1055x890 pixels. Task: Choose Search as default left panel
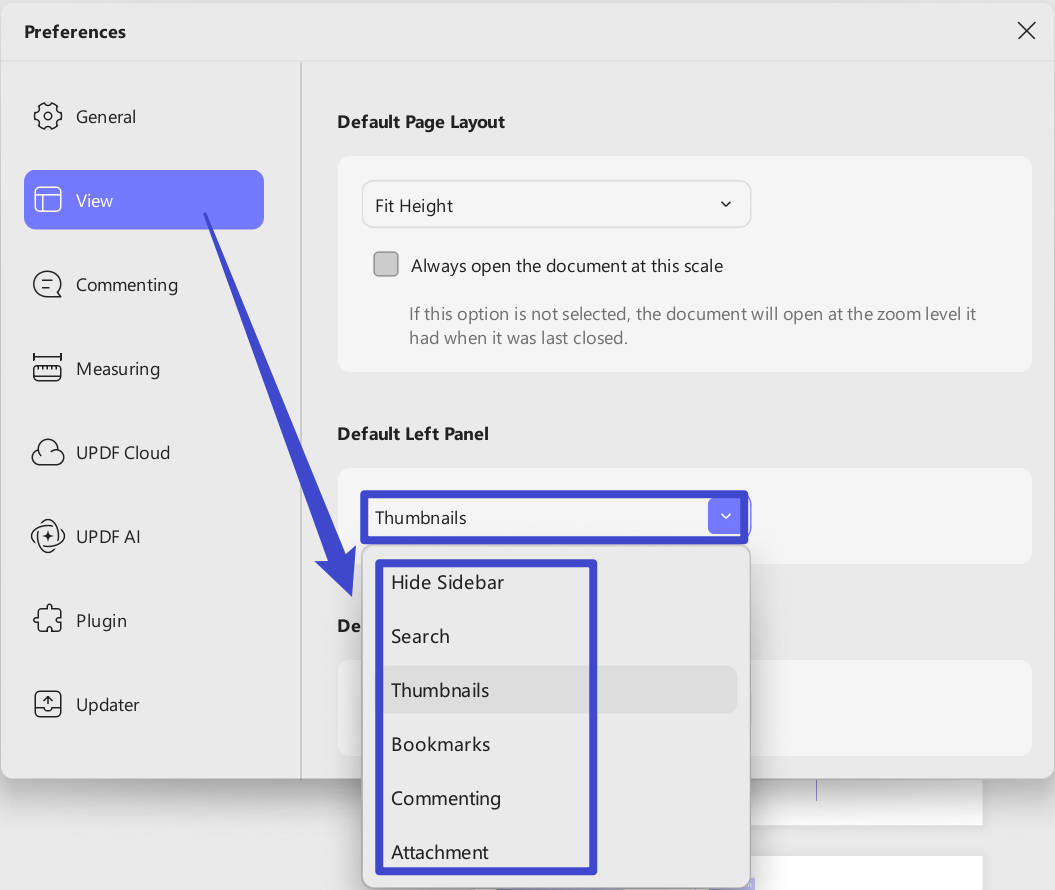click(420, 636)
